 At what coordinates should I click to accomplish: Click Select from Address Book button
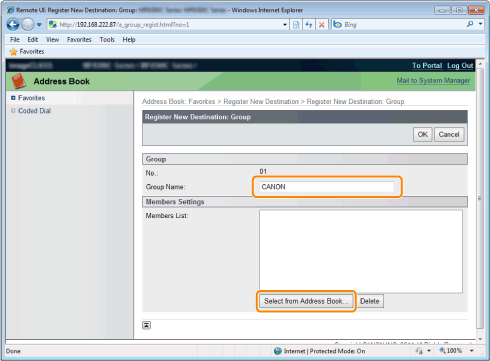306,301
